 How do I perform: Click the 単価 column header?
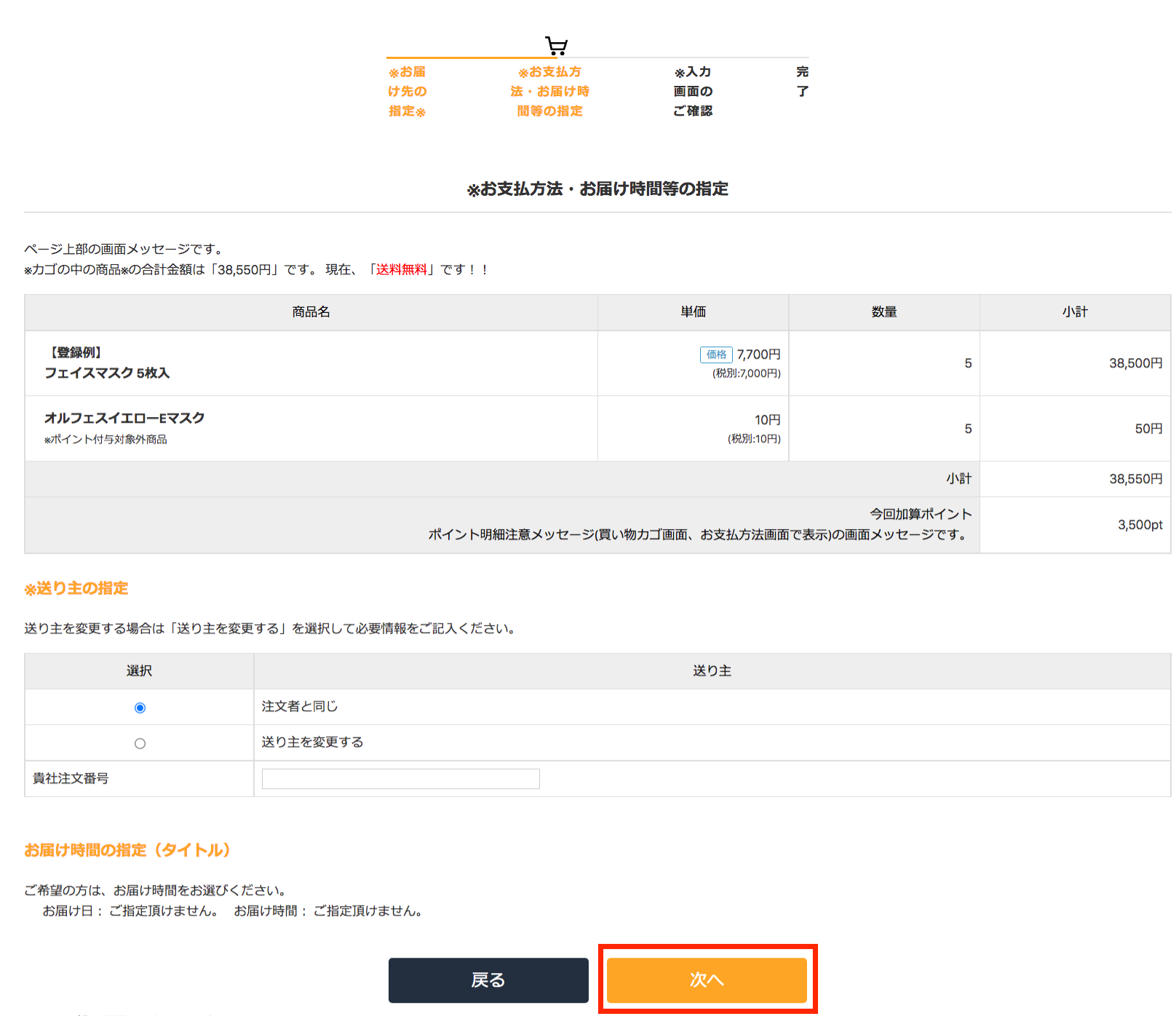[693, 312]
